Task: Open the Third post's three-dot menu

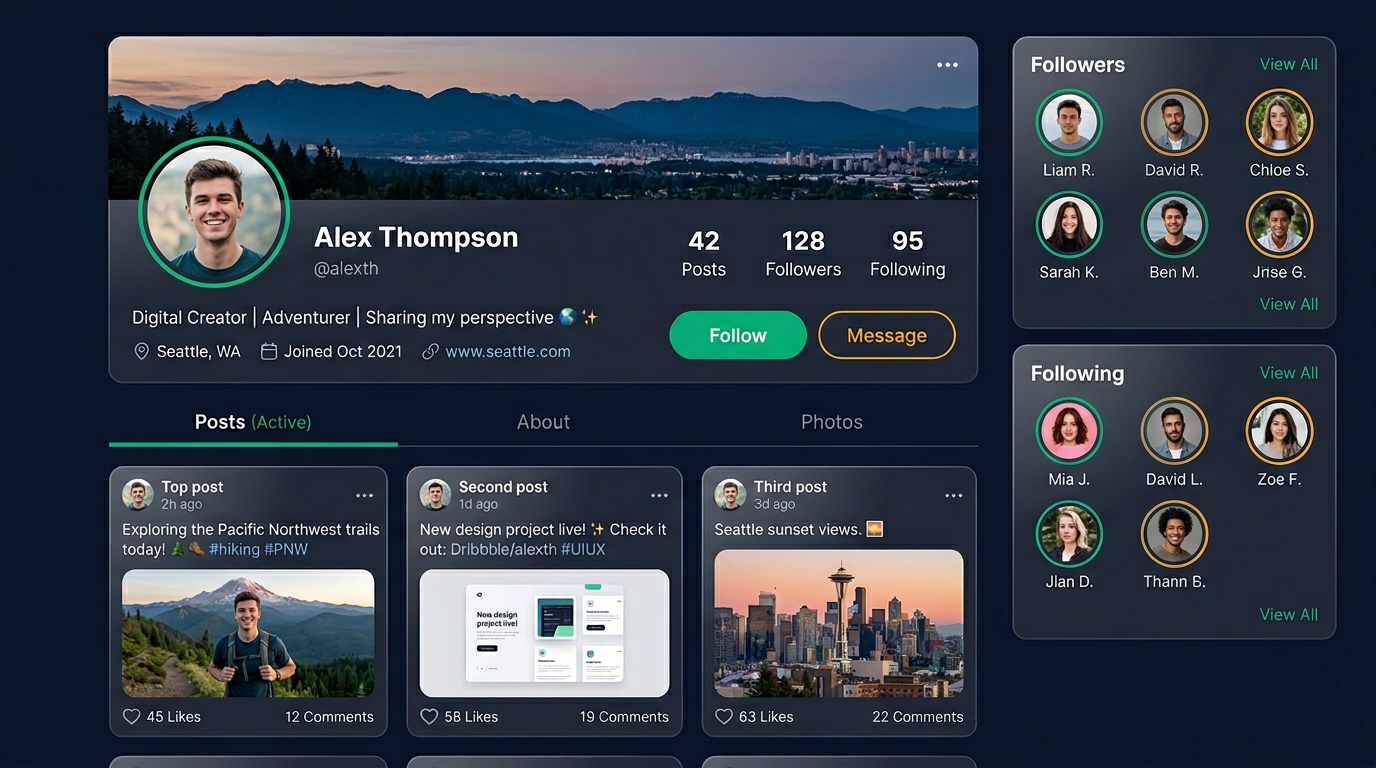Action: pos(953,495)
